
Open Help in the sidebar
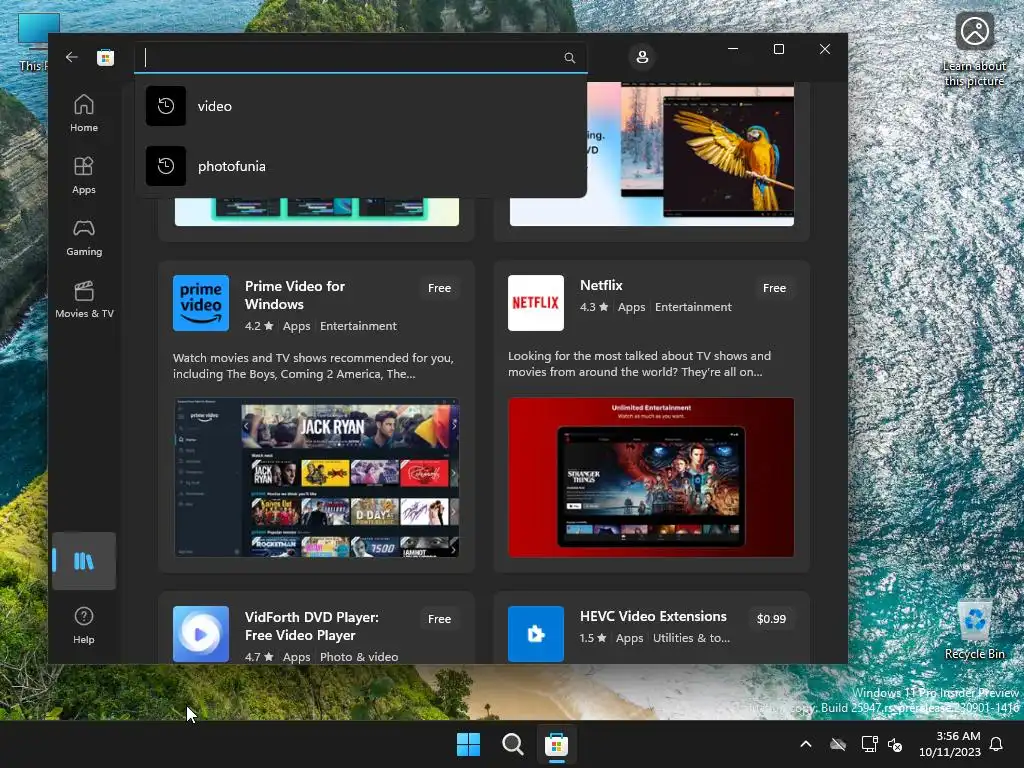[x=84, y=626]
